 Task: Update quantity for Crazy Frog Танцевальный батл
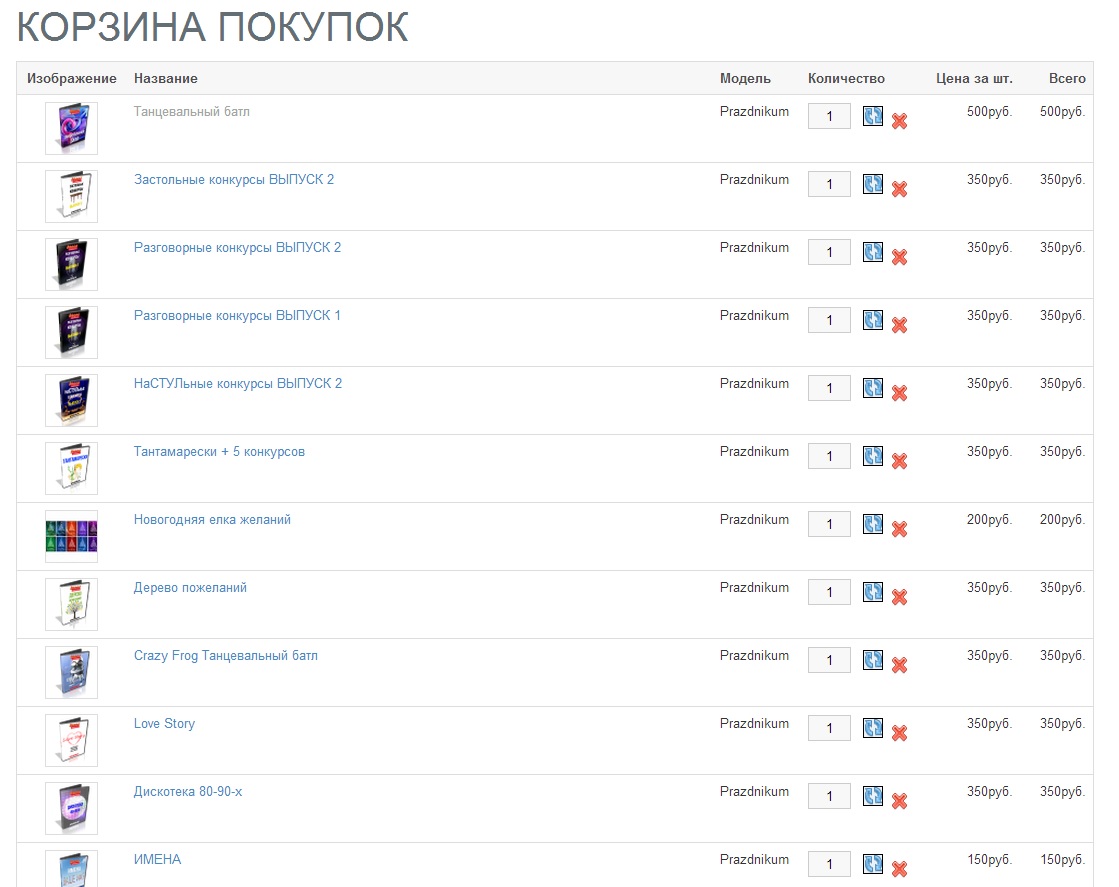point(873,660)
